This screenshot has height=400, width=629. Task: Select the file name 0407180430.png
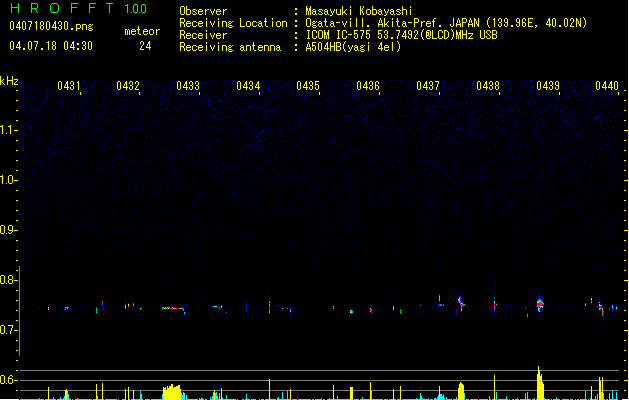point(51,26)
